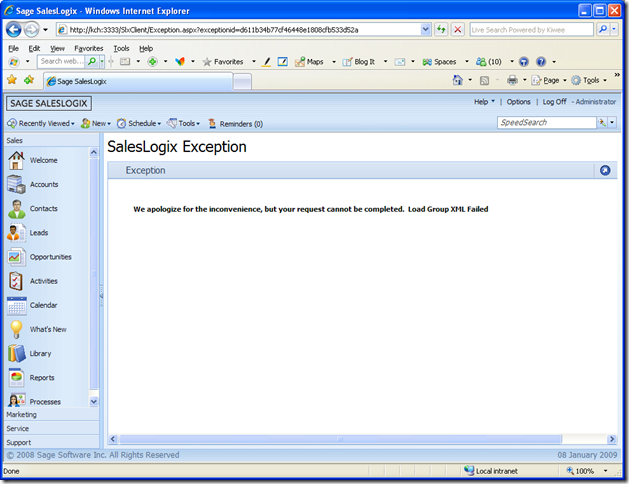Click the Exception panel round arrow icon
Screen dimensions: 629x484
[x=605, y=170]
